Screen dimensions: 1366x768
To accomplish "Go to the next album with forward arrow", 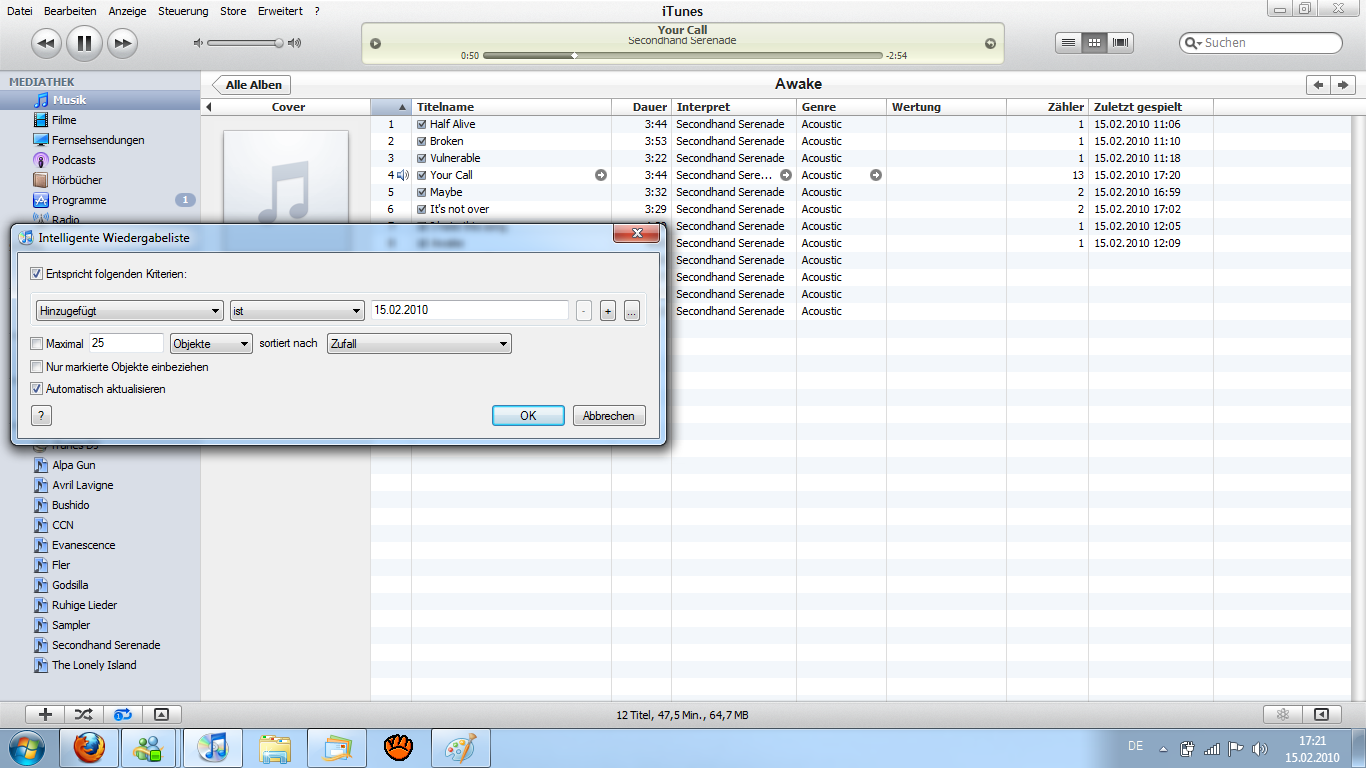I will click(x=1344, y=85).
